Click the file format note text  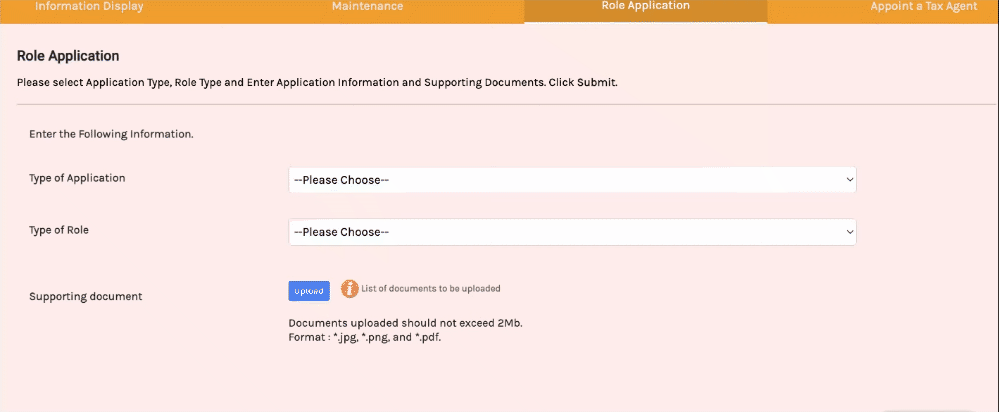pyautogui.click(x=365, y=337)
